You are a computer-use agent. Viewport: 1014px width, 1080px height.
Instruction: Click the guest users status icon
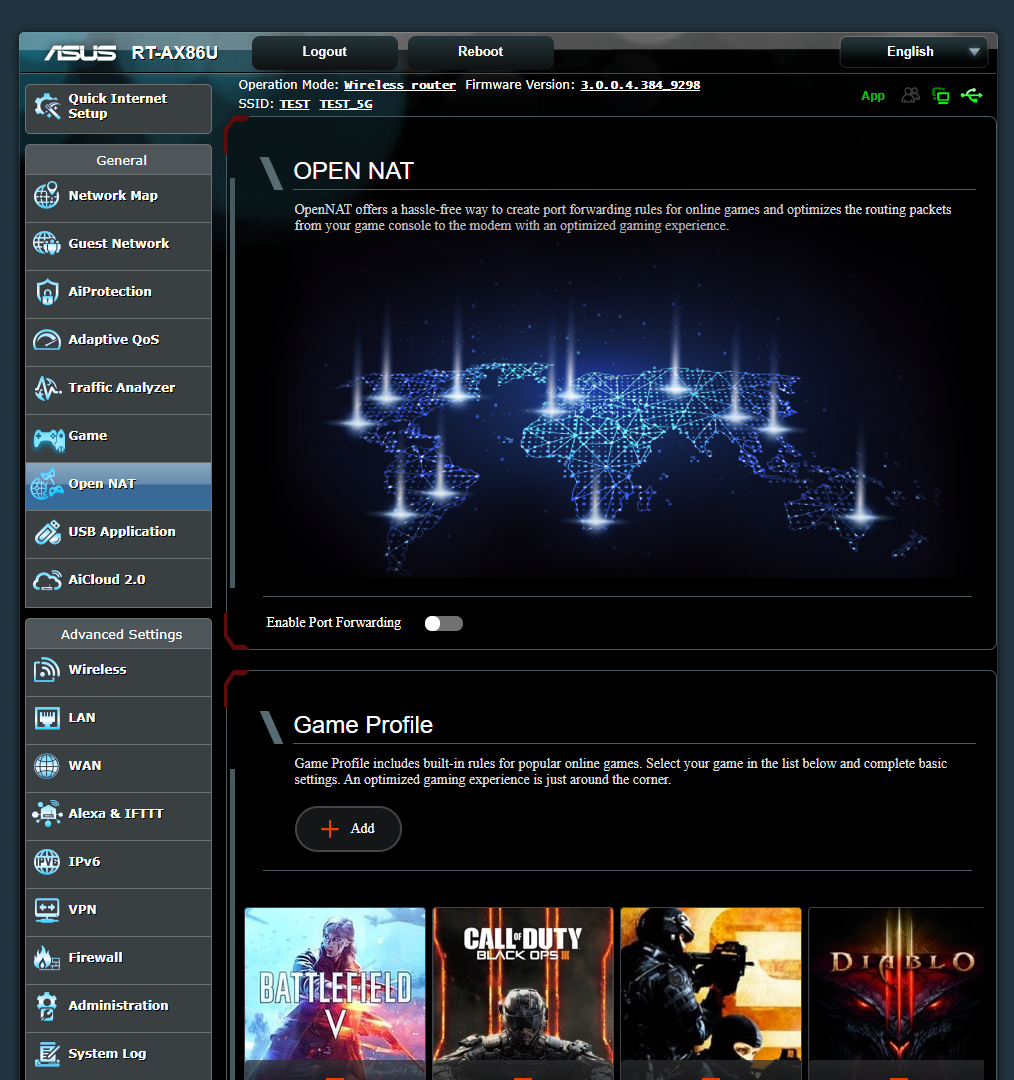click(911, 95)
